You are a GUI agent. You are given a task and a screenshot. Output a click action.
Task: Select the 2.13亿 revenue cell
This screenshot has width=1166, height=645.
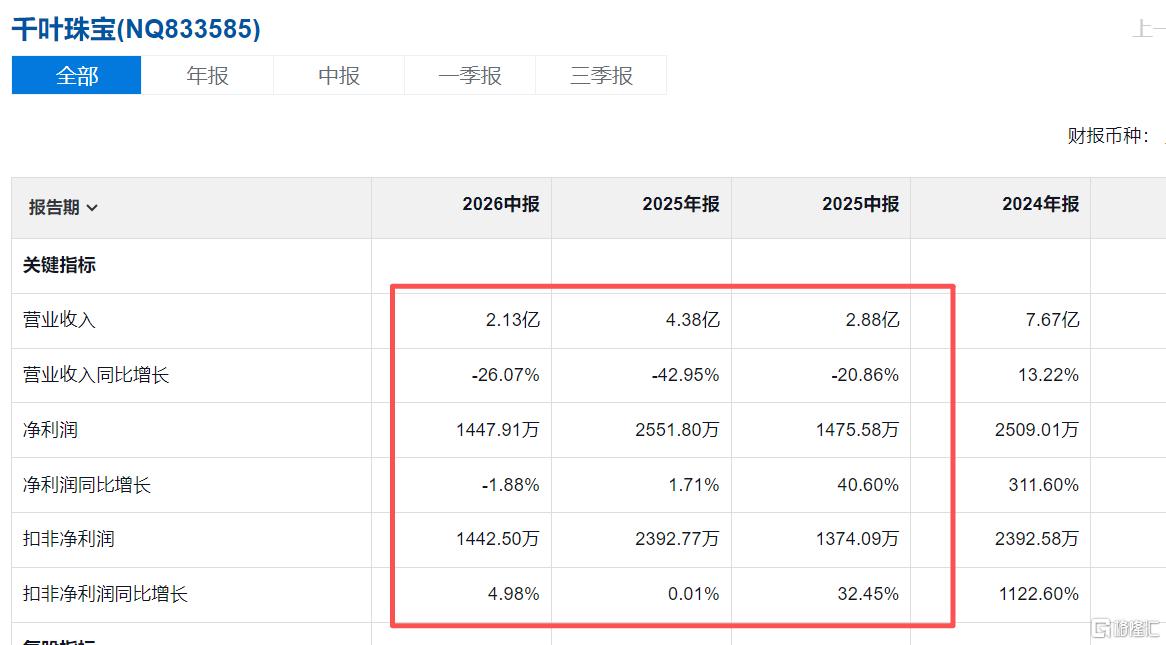coord(513,320)
